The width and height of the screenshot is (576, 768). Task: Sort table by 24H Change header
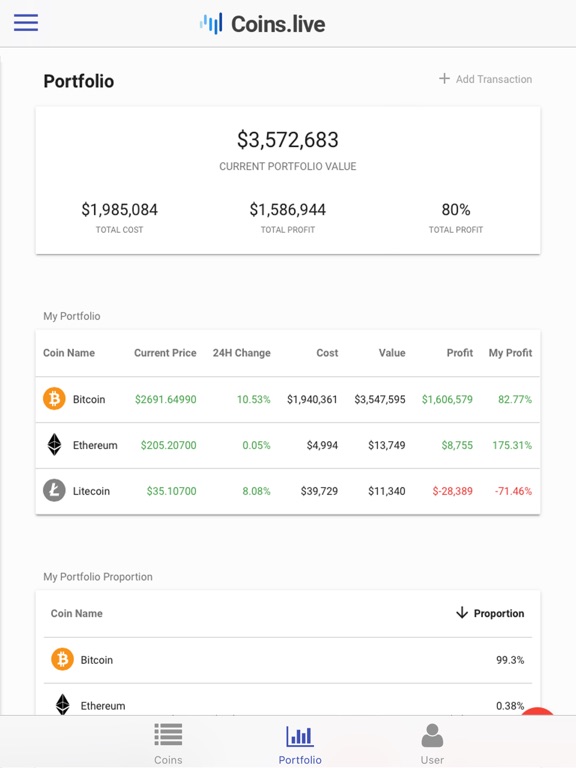(241, 353)
